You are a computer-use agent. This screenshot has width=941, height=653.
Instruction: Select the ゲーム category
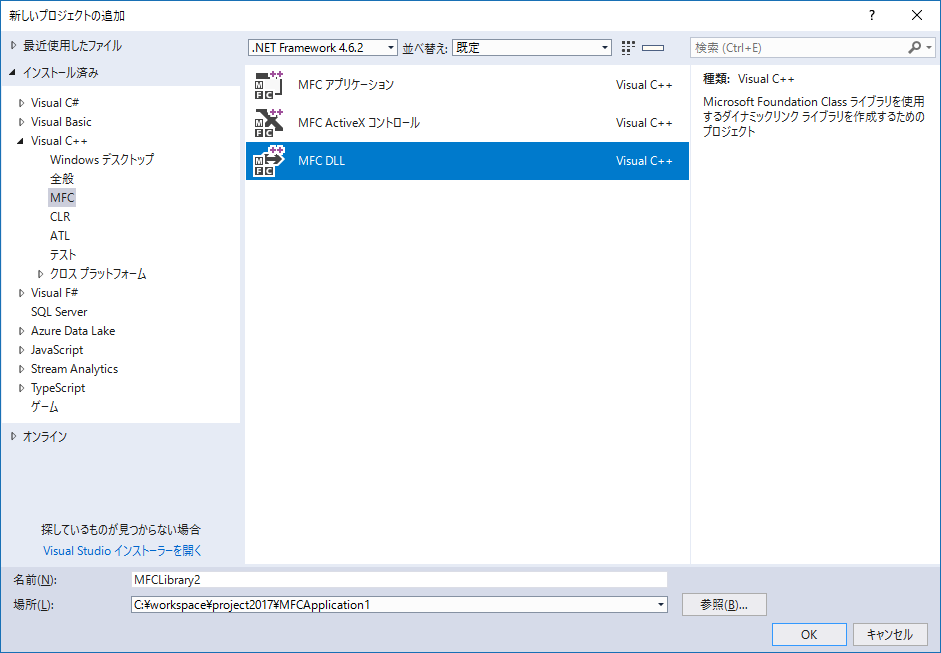coord(45,407)
